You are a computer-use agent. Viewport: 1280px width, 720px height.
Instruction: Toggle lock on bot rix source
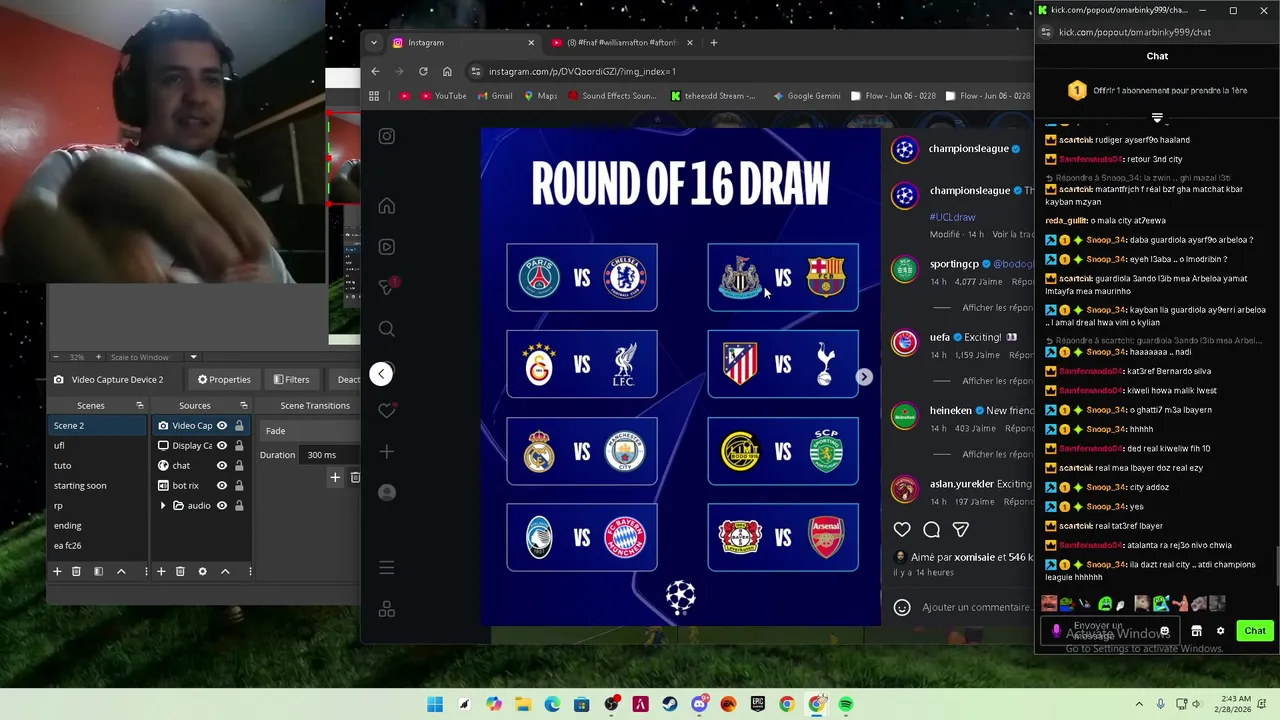(x=239, y=486)
